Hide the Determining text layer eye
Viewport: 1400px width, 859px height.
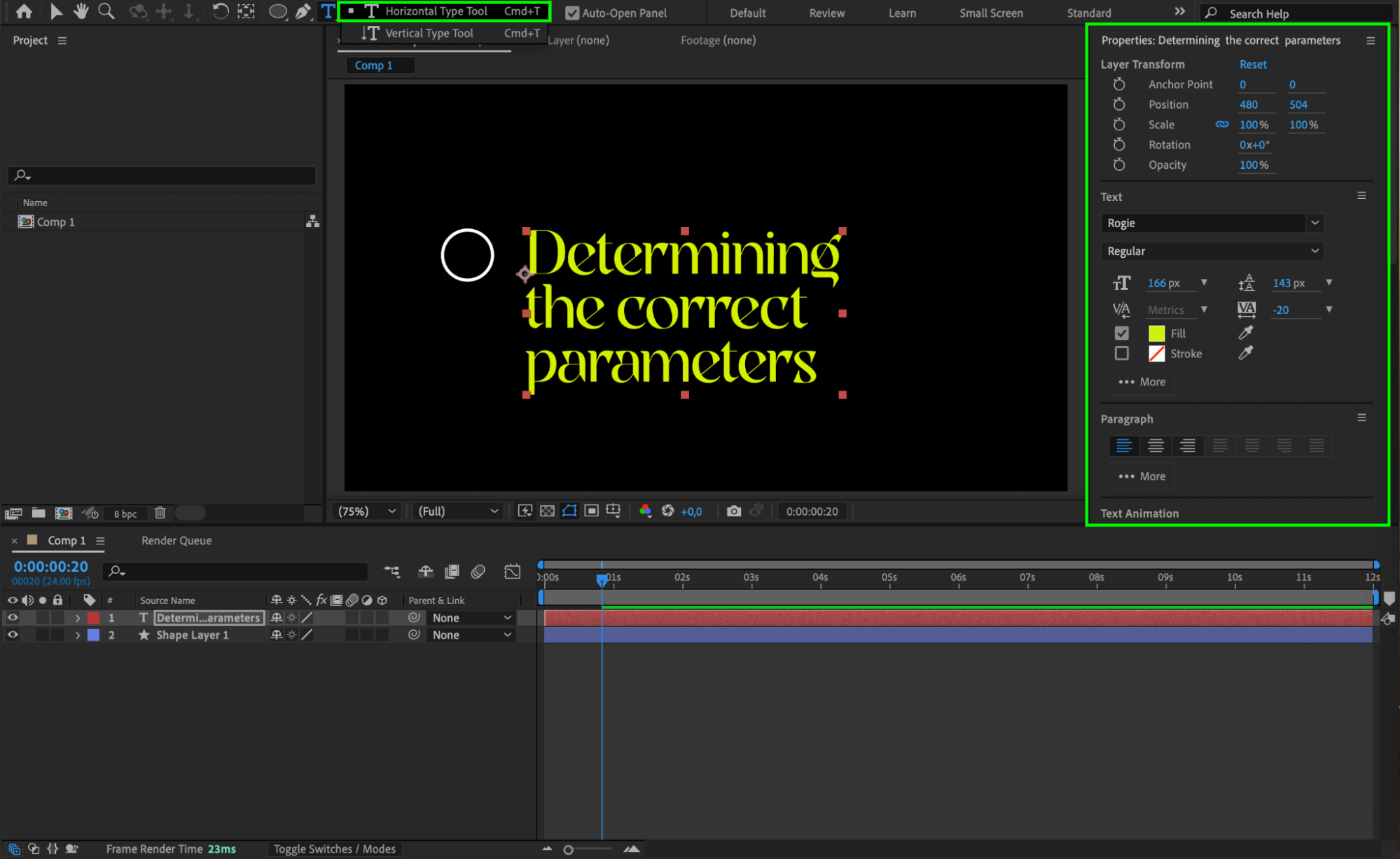coord(13,618)
